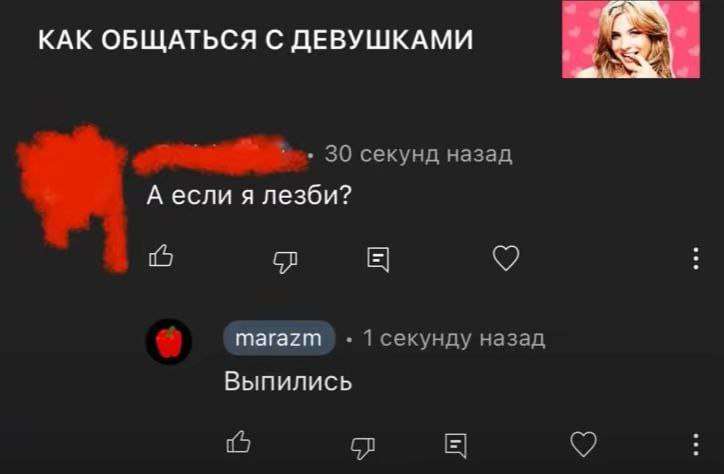
Task: Open reply icon under "А если я лезби?"
Action: coord(378,259)
